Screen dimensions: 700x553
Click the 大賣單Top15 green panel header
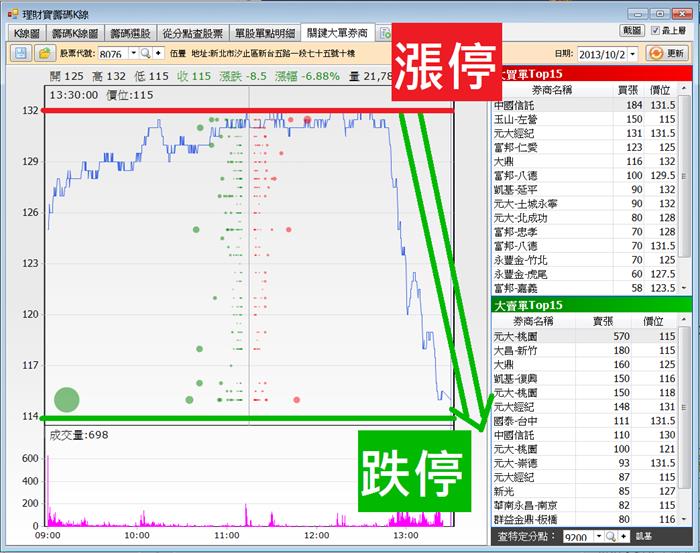pos(592,305)
